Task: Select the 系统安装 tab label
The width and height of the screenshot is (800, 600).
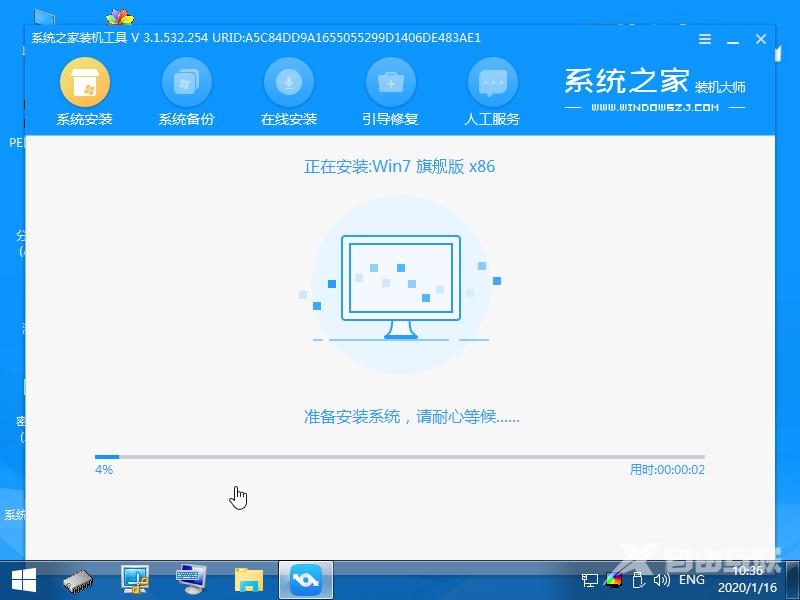Action: (x=84, y=119)
